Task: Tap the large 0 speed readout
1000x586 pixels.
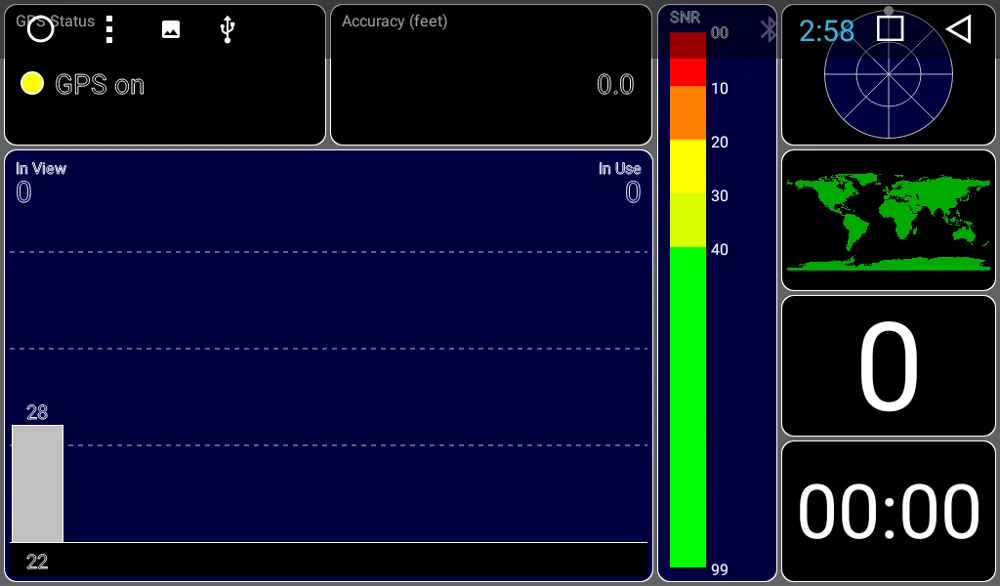Action: click(888, 366)
